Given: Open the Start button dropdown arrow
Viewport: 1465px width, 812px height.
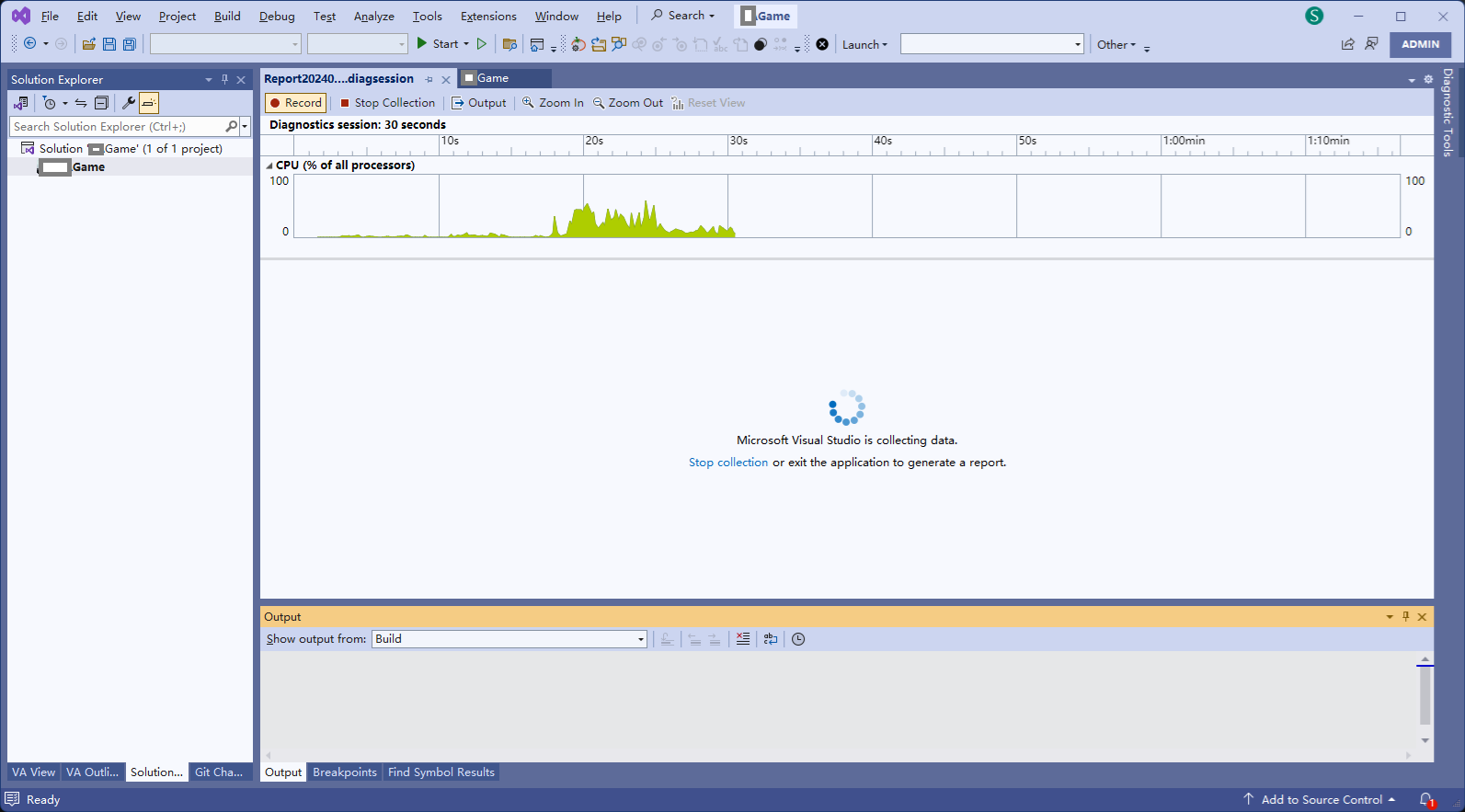Looking at the screenshot, I should click(466, 43).
